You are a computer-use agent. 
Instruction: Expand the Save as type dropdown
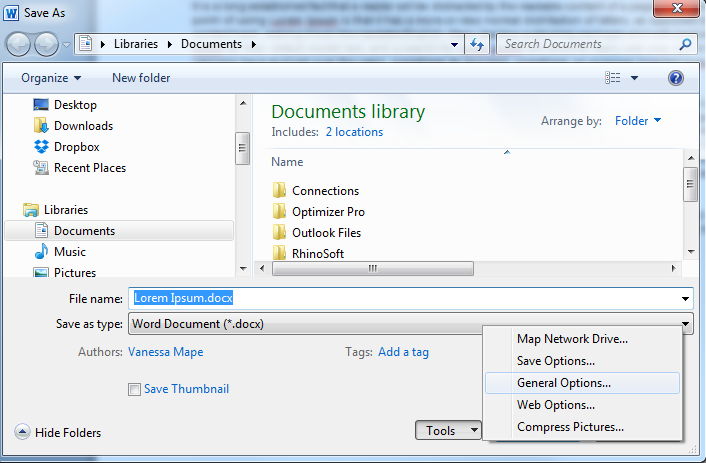(x=685, y=324)
